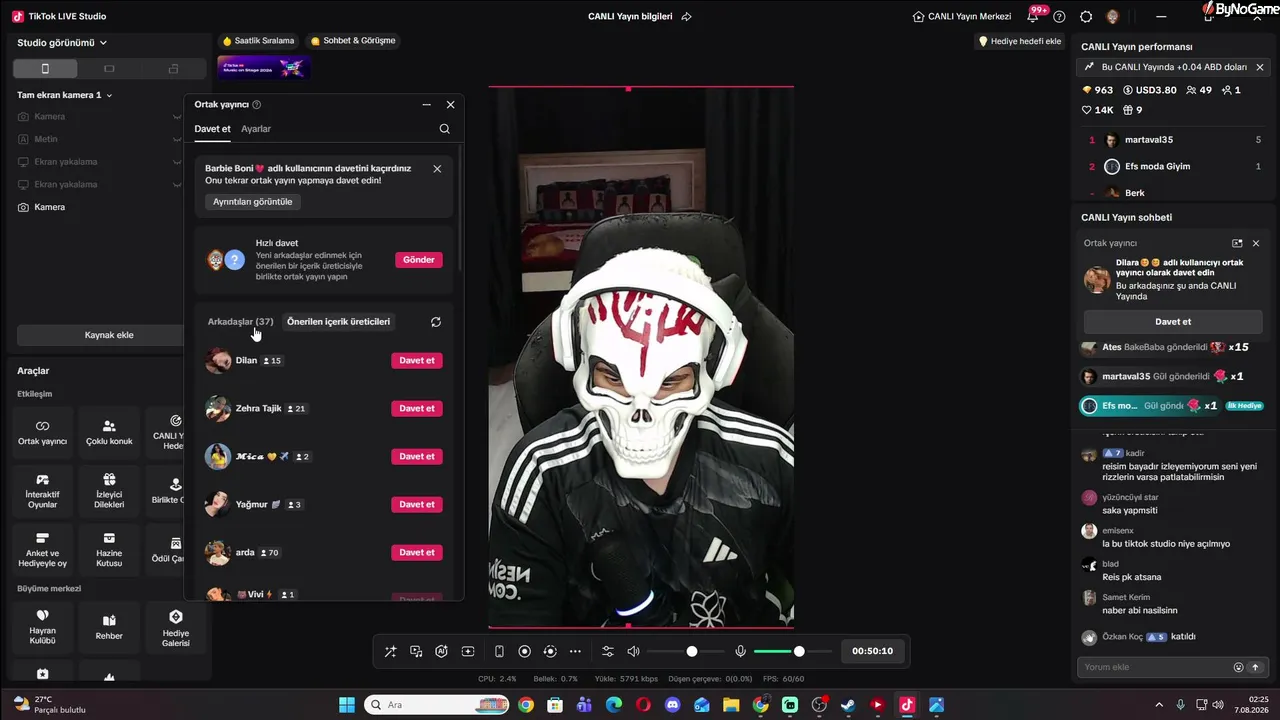Click the help icon in the title bar
This screenshot has width=1280, height=720.
1059,16
